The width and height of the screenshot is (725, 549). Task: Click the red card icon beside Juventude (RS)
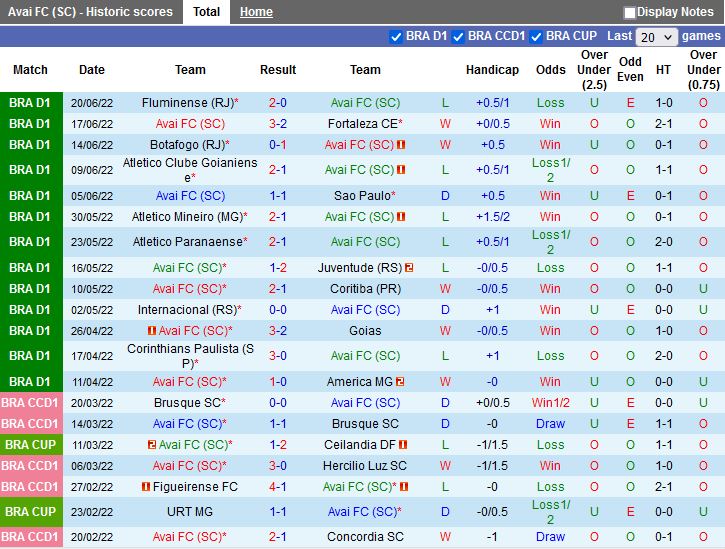point(410,268)
